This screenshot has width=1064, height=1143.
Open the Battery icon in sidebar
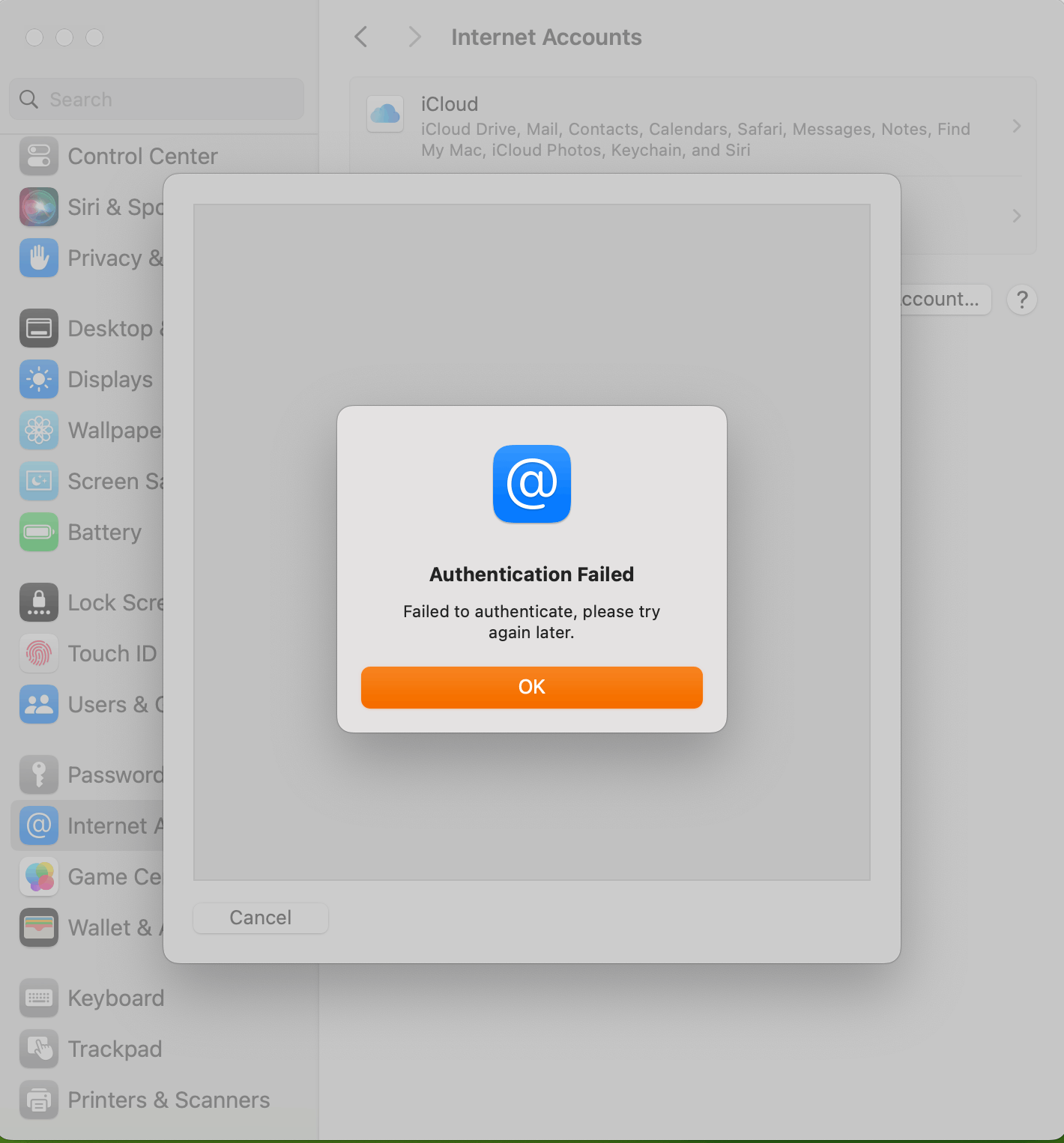39,532
